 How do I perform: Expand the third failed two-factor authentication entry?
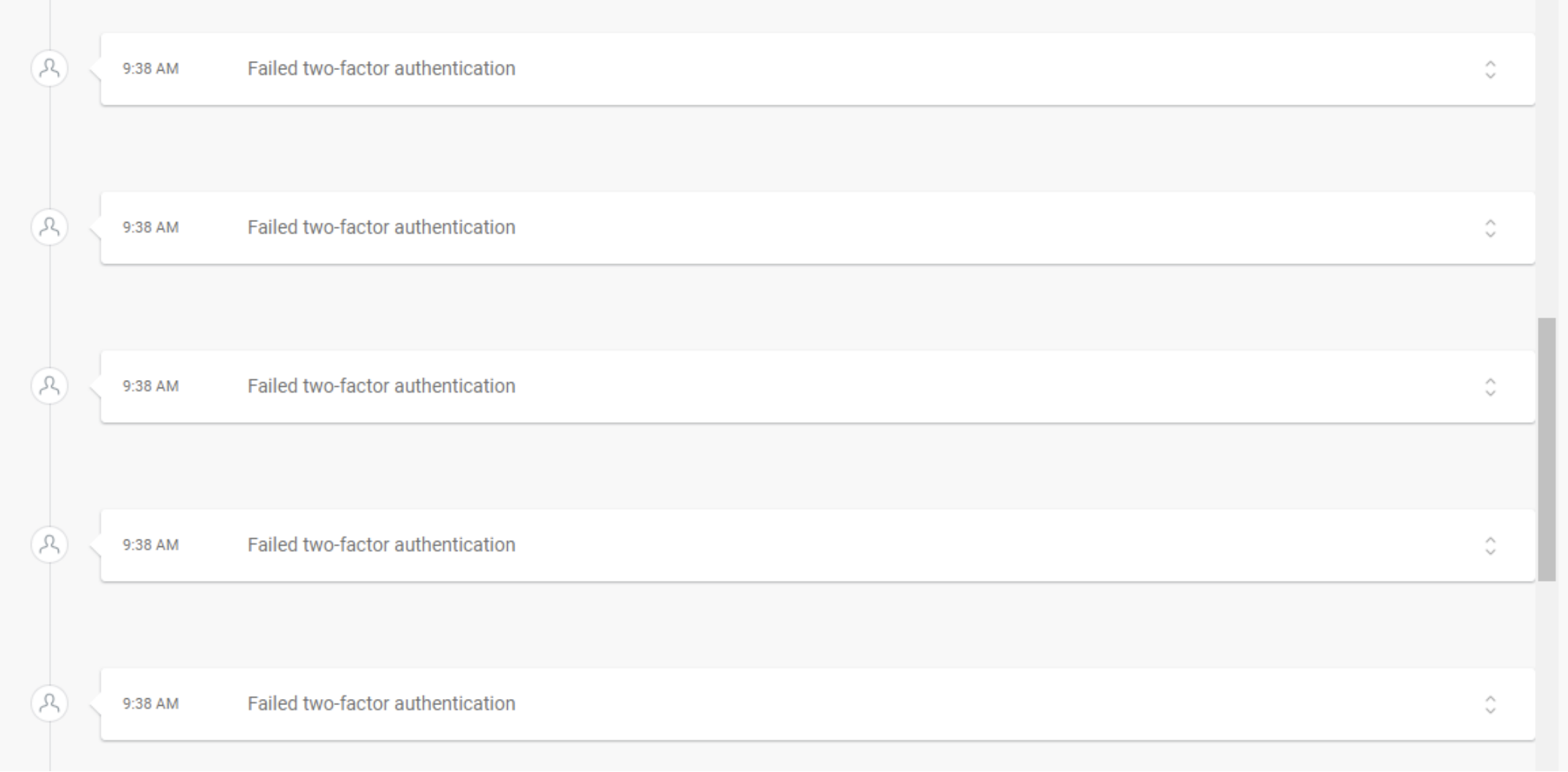[1490, 387]
